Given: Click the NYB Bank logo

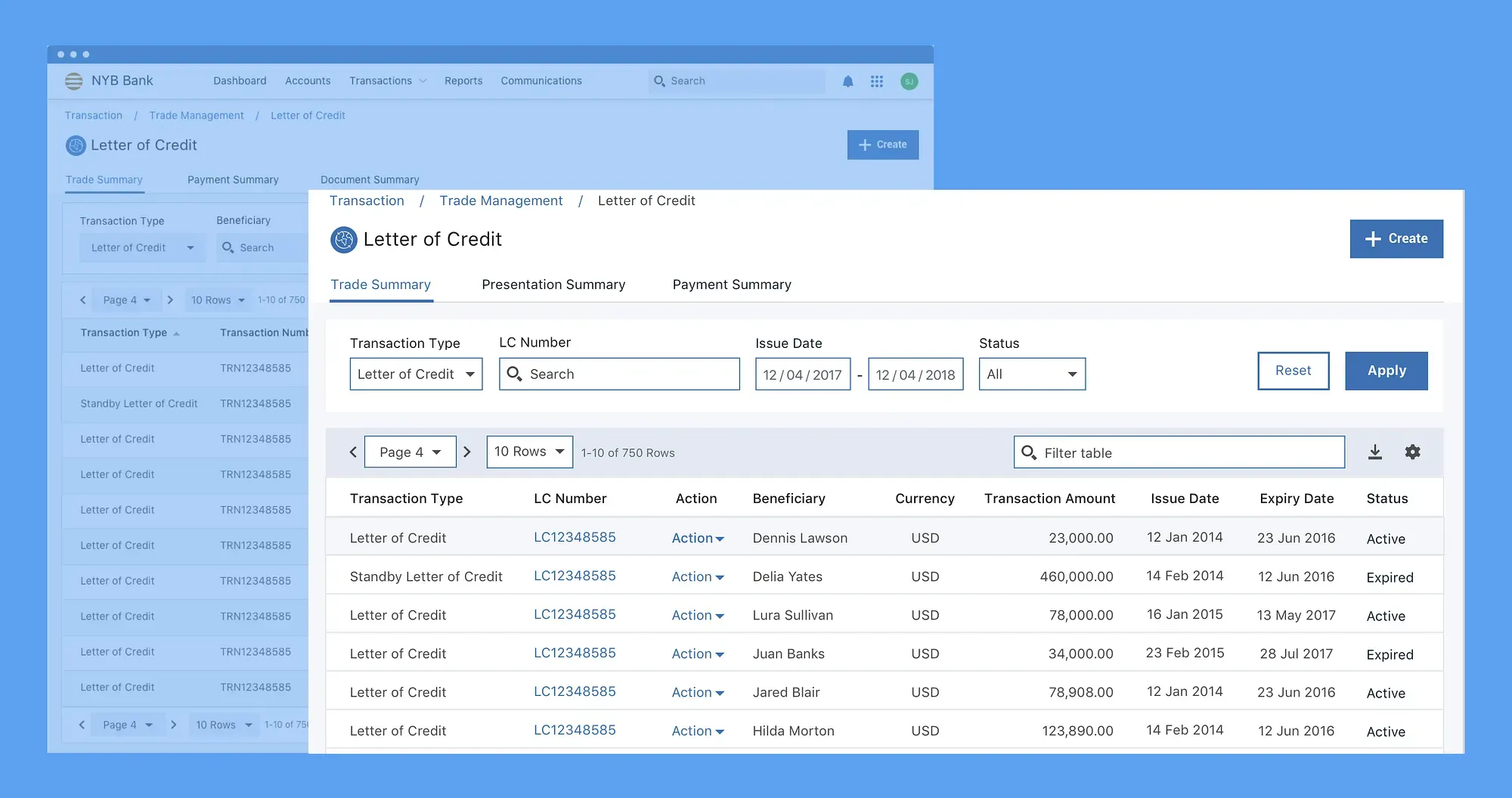Looking at the screenshot, I should click(x=73, y=80).
